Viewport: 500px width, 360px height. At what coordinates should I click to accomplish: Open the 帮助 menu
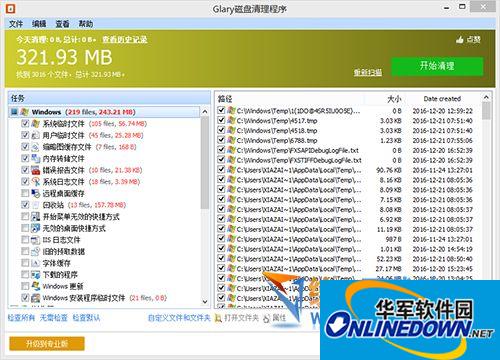[86, 24]
